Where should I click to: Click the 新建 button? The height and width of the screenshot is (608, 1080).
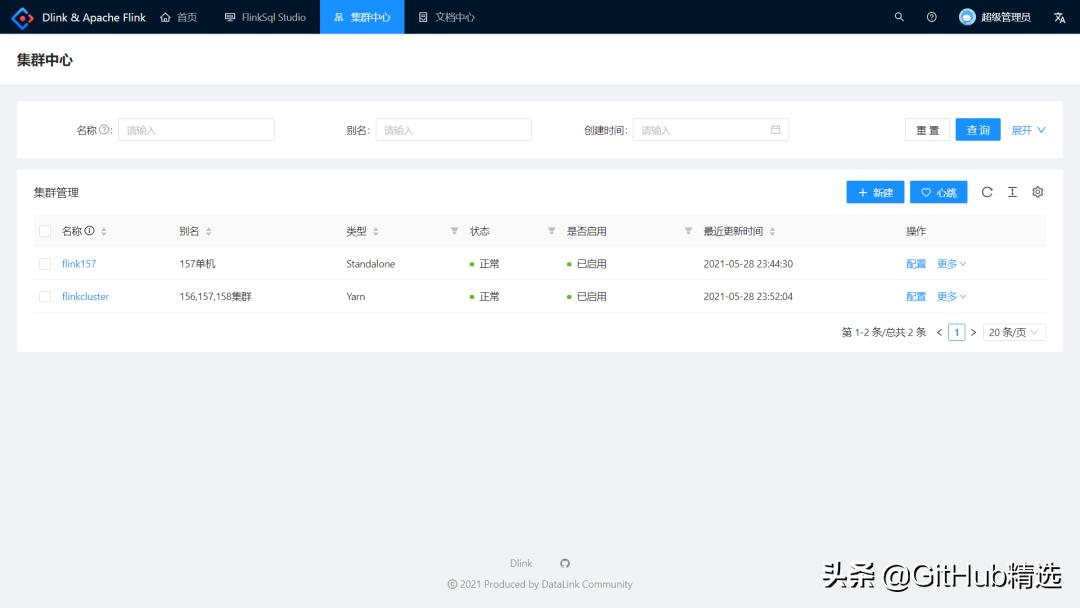point(875,192)
